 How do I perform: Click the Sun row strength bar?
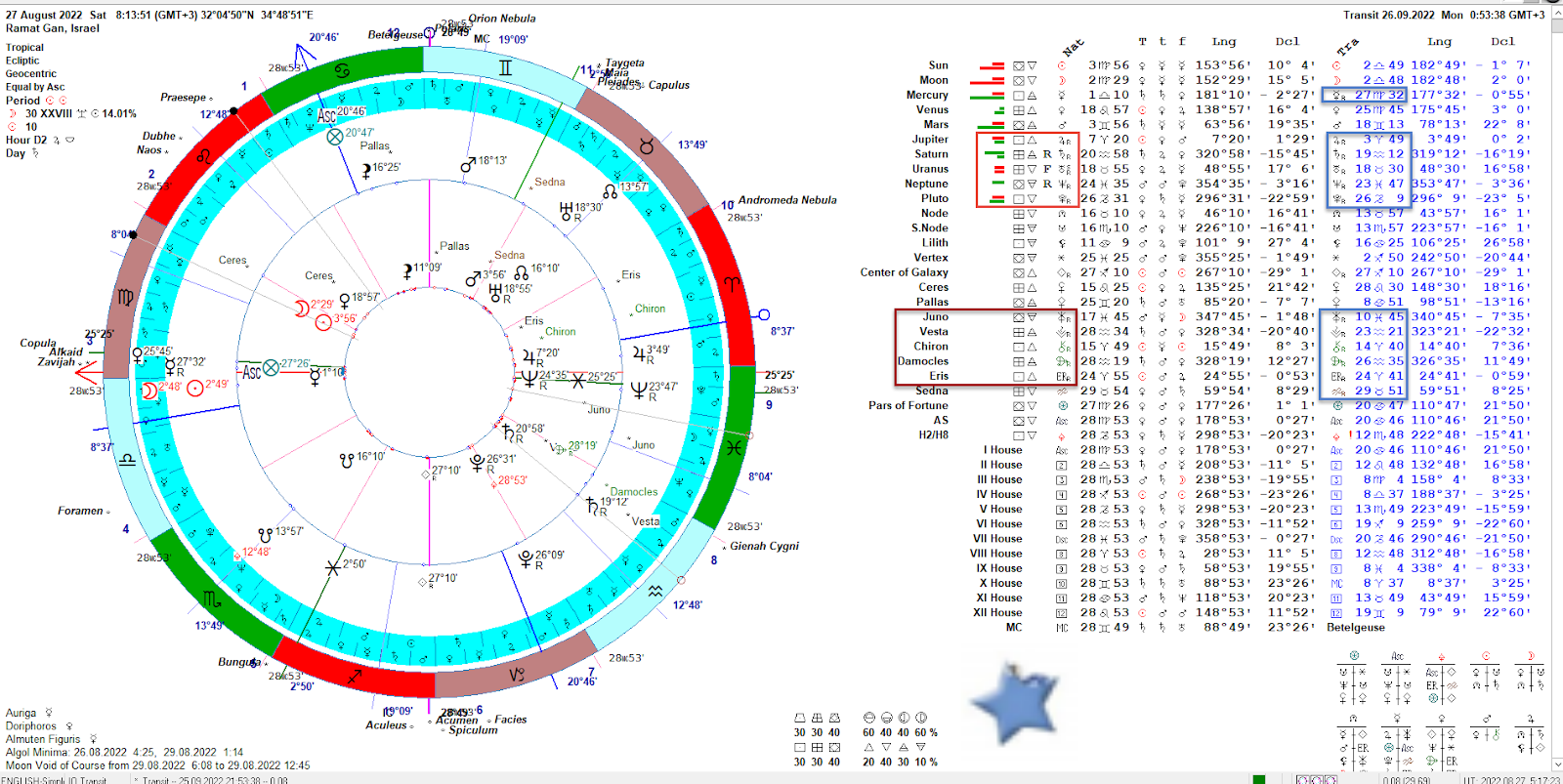coord(993,65)
